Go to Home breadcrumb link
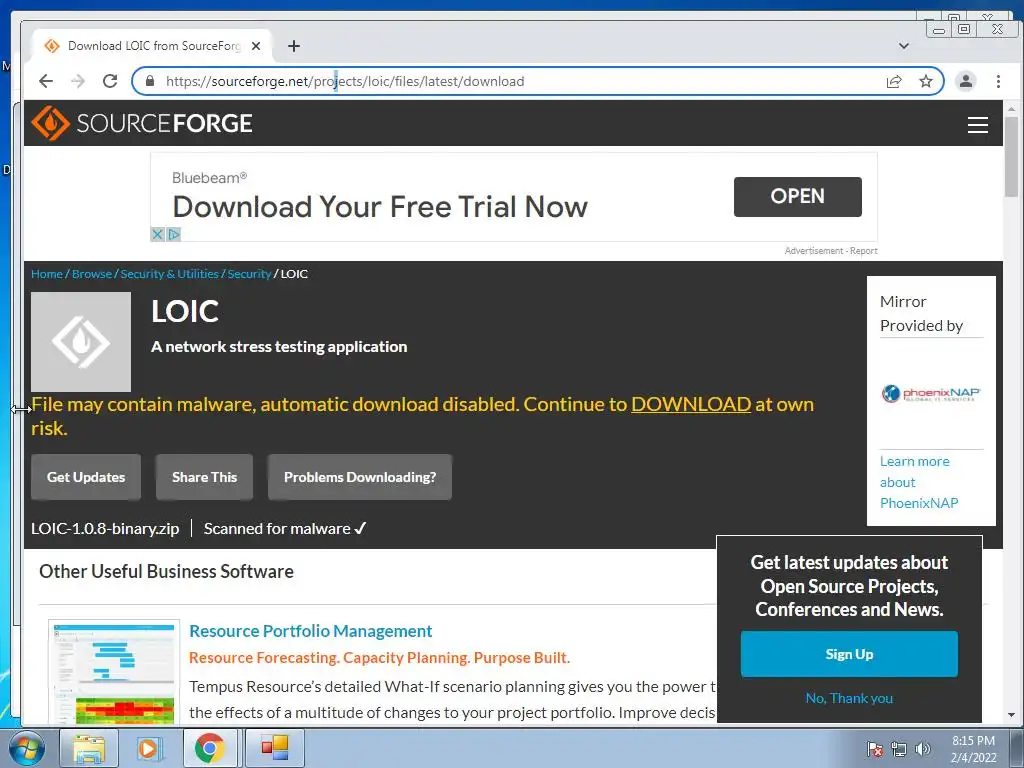Image resolution: width=1024 pixels, height=768 pixels. (x=46, y=274)
